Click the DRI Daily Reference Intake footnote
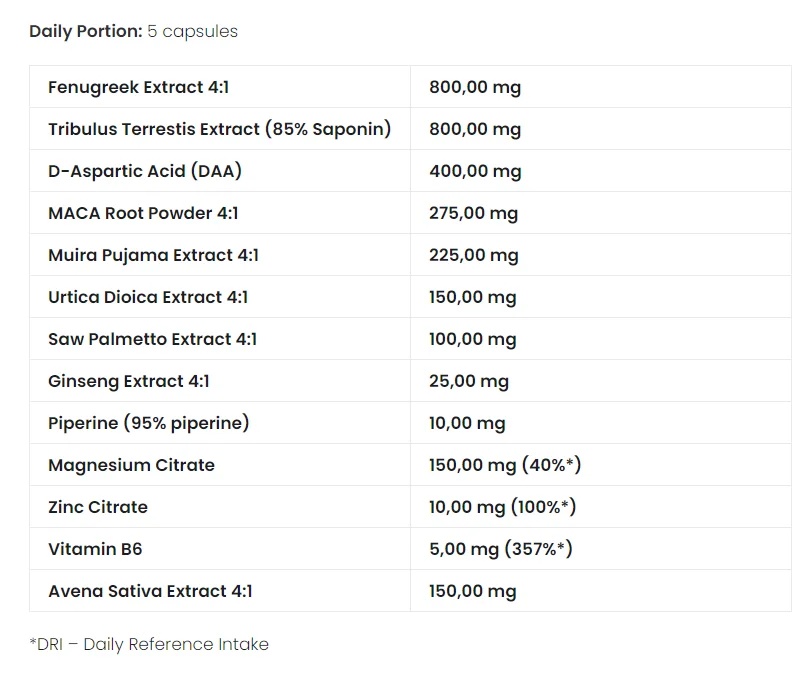 (x=149, y=644)
